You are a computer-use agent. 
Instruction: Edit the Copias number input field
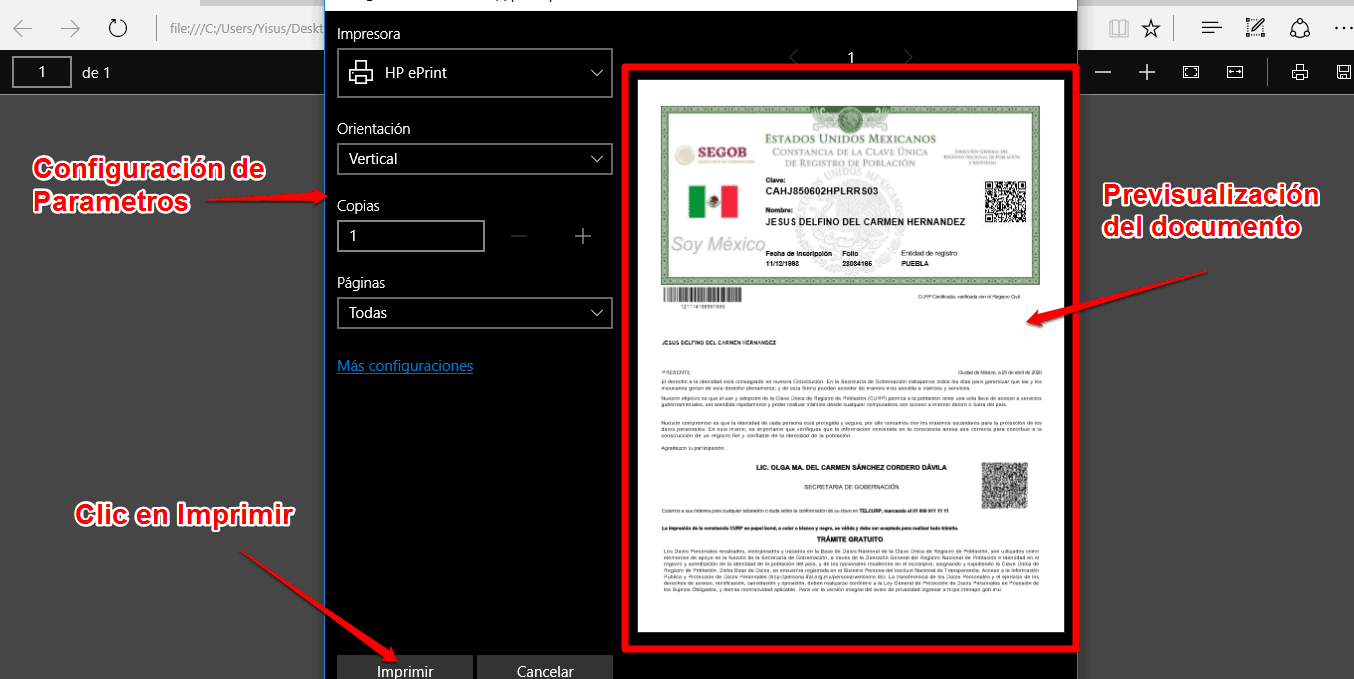coord(410,236)
